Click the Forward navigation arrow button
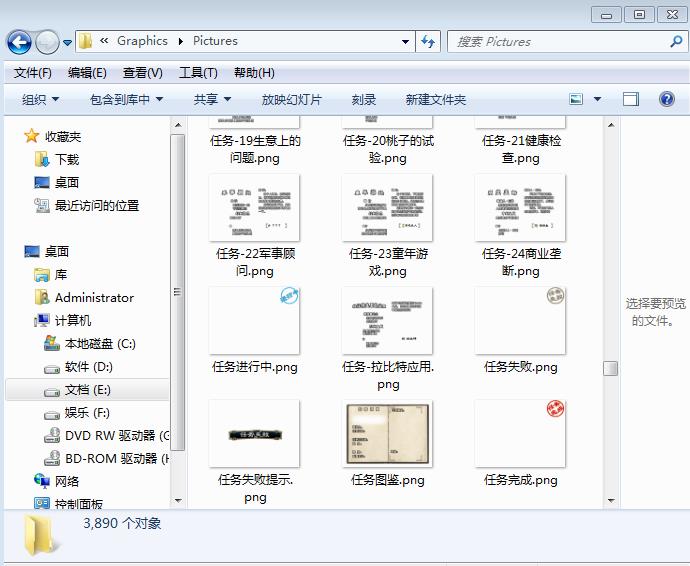The width and height of the screenshot is (690, 566). pyautogui.click(x=47, y=42)
